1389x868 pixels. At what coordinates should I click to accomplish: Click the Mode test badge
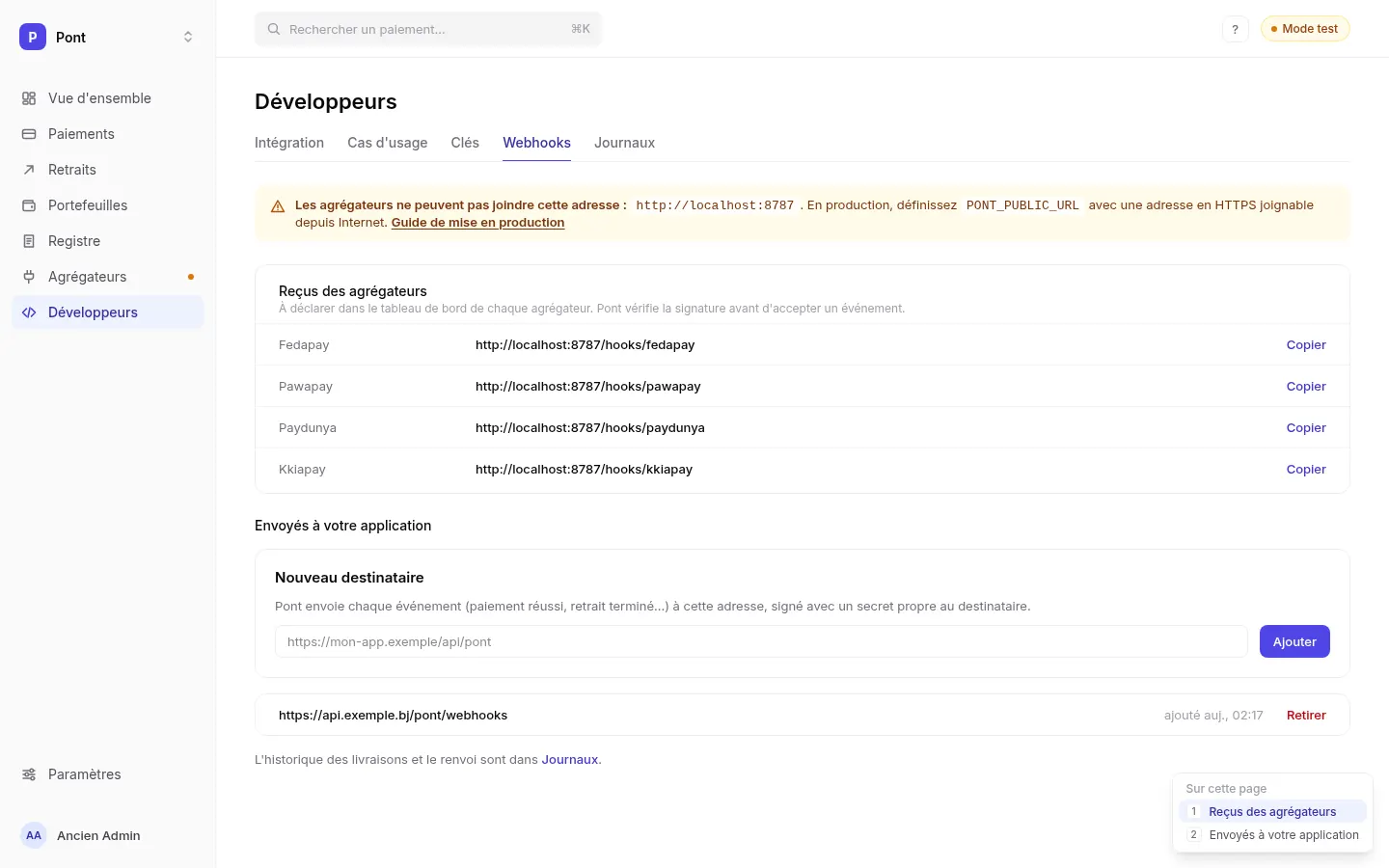1305,29
